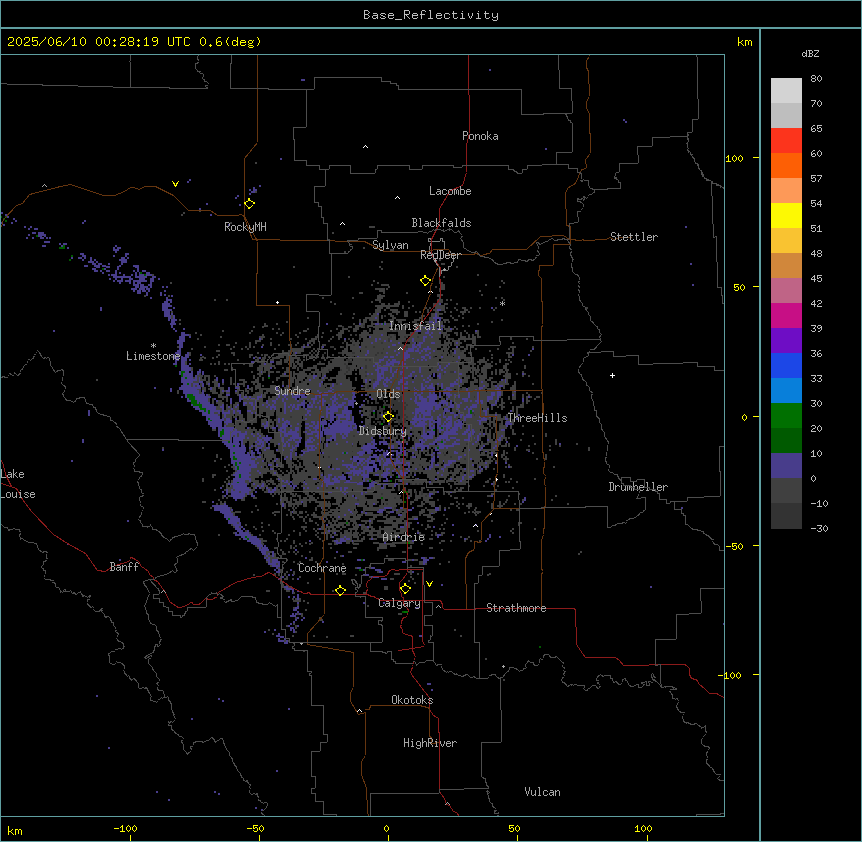862x842 pixels.
Task: Click the asterisk marker above the Limestone label
Action: click(x=153, y=346)
